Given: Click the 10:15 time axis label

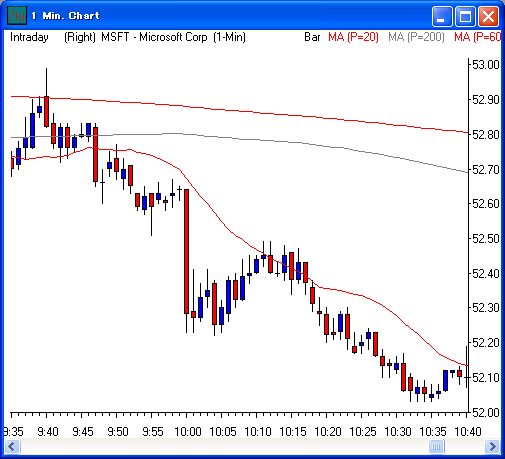Looking at the screenshot, I should point(293,432).
